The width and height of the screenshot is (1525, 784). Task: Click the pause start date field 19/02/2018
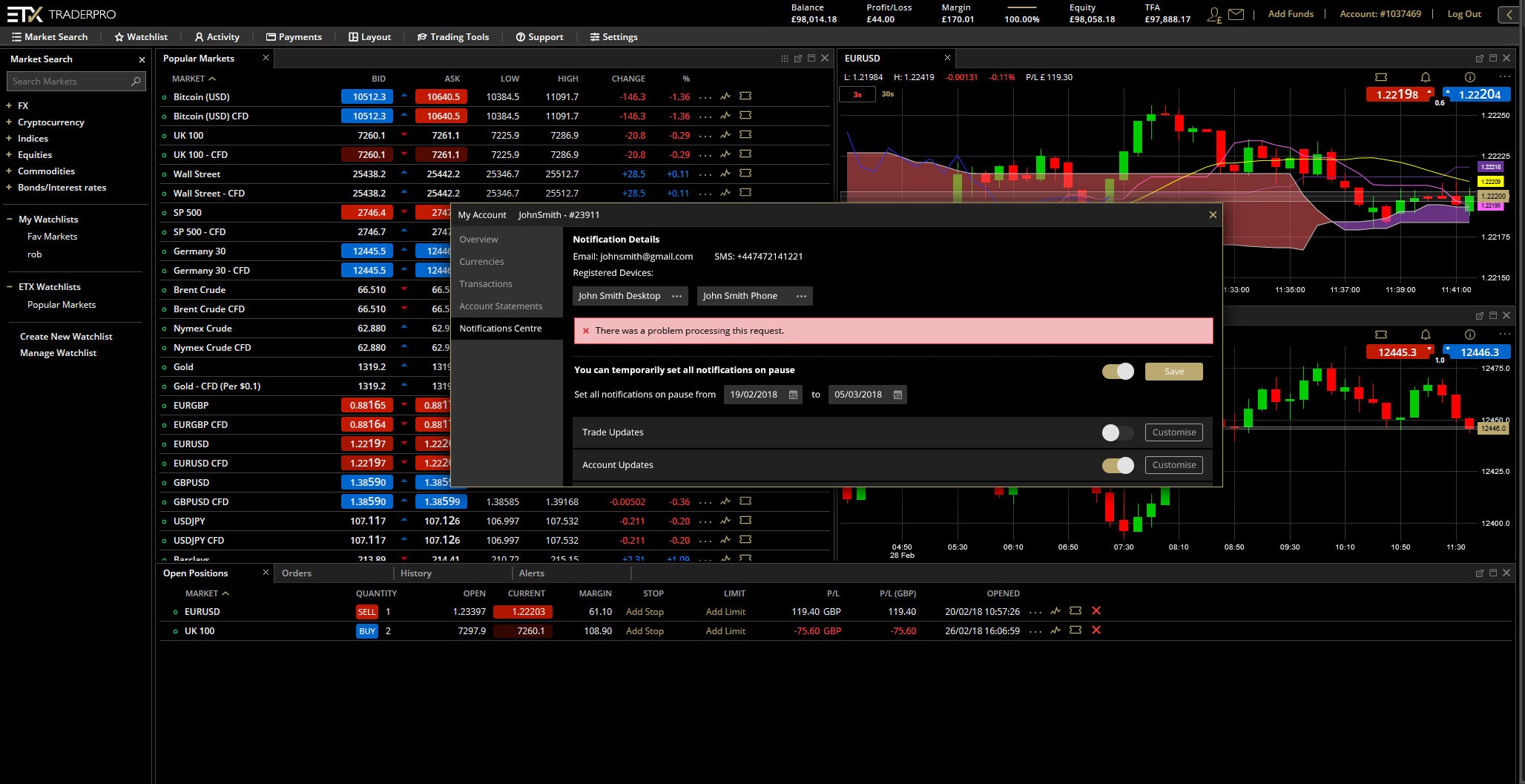(763, 395)
